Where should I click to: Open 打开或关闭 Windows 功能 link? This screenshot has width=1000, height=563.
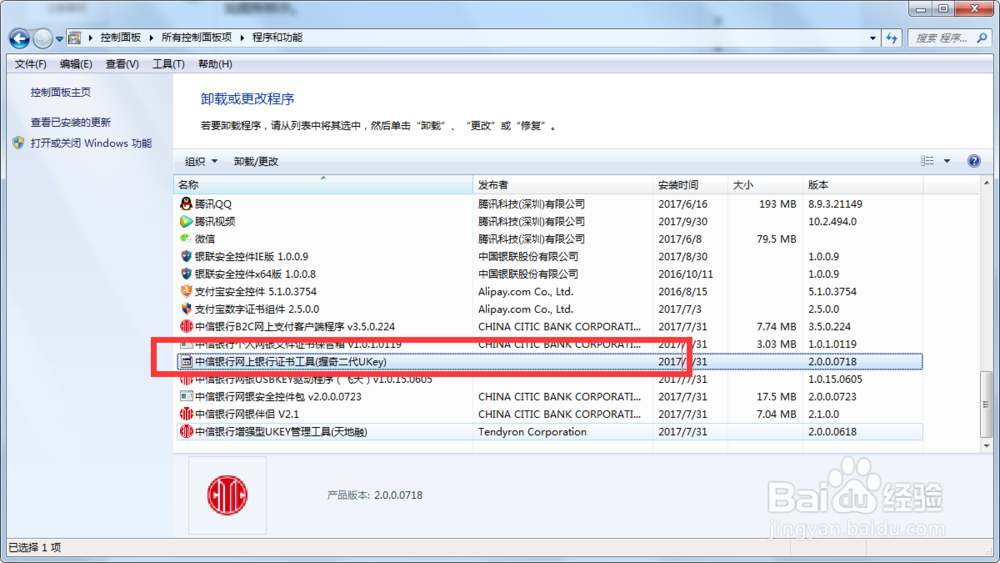(x=91, y=143)
